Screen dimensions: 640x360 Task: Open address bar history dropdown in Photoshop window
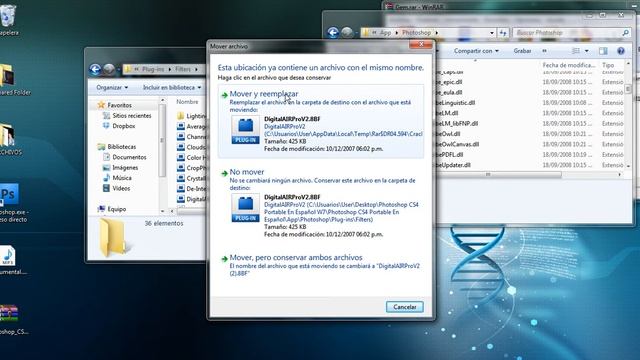492,33
